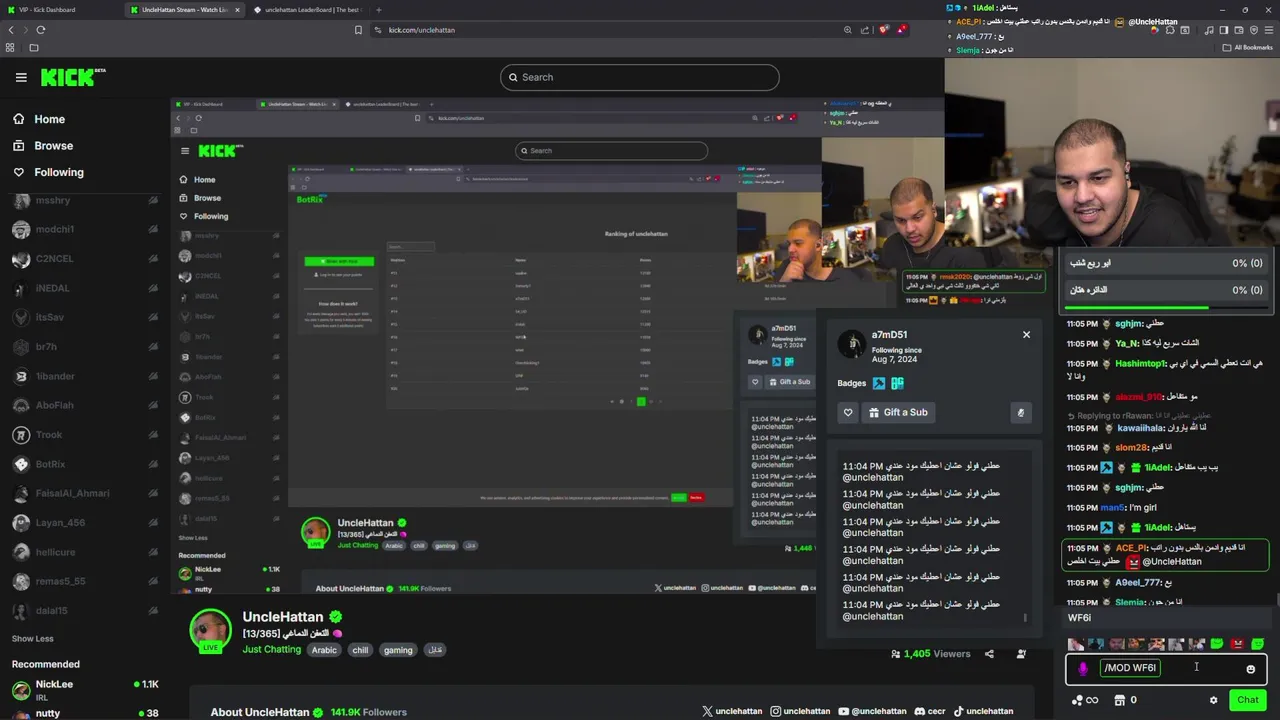This screenshot has height=720, width=1280.
Task: Click UncleHattan live avatar
Action: point(210,629)
